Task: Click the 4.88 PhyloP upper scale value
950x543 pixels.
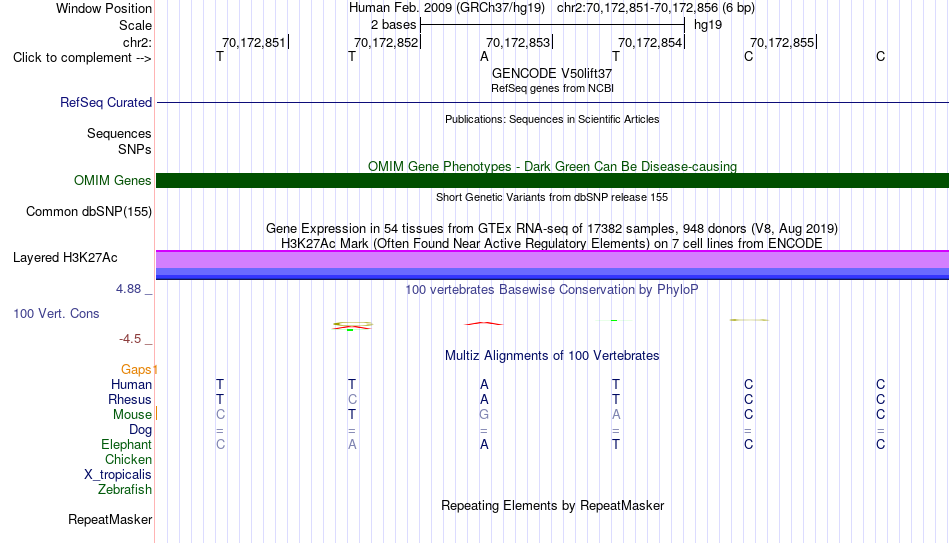Action: coord(128,289)
